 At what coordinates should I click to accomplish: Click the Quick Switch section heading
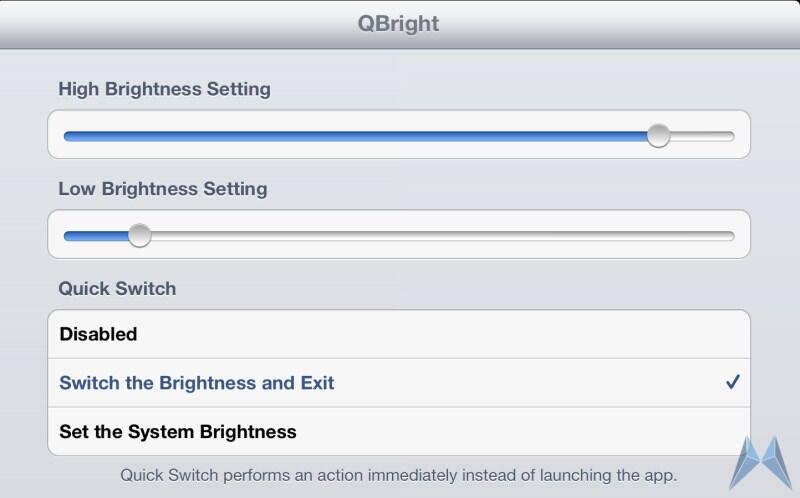tap(117, 288)
